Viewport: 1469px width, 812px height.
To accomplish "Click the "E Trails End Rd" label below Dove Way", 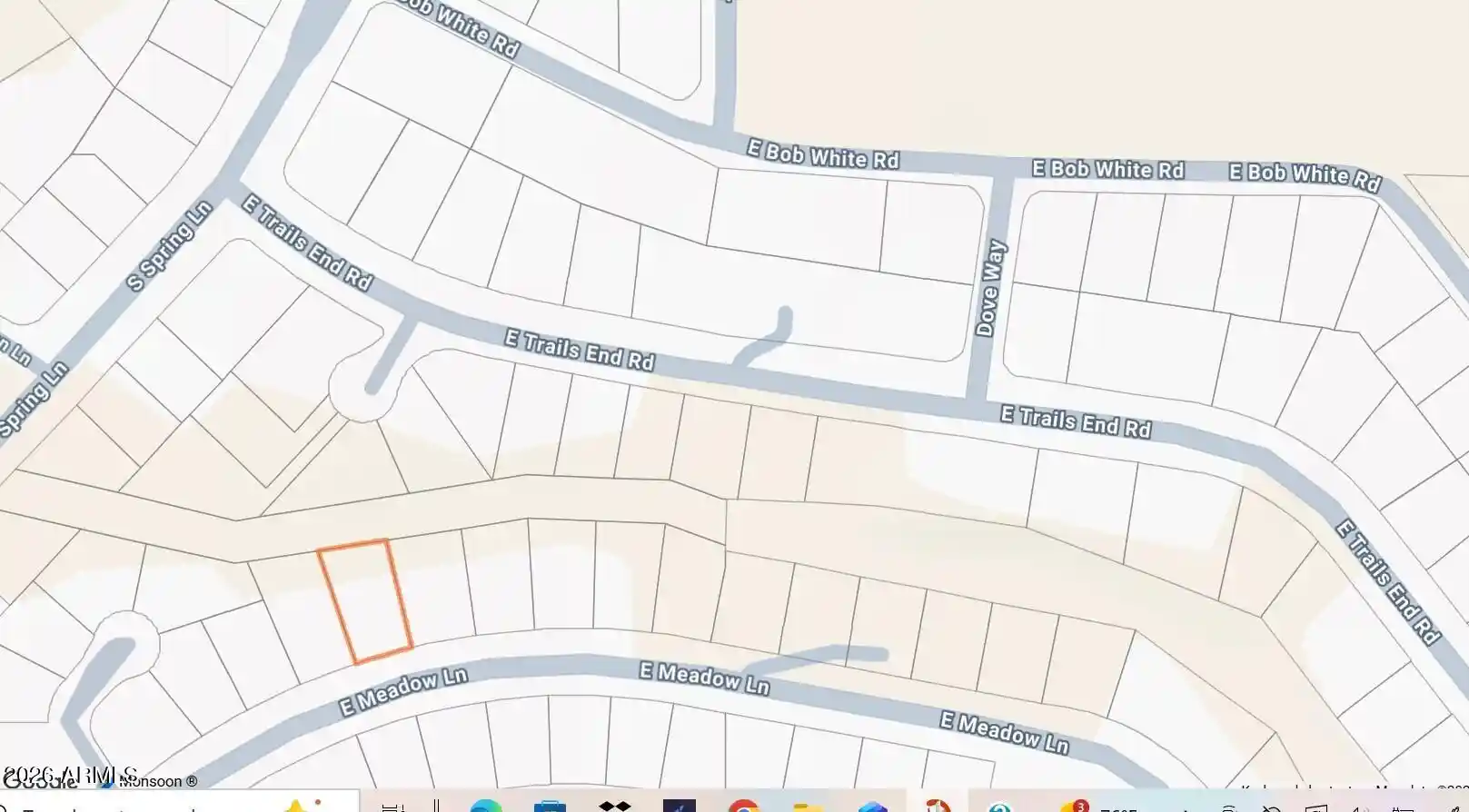I will pos(1076,422).
